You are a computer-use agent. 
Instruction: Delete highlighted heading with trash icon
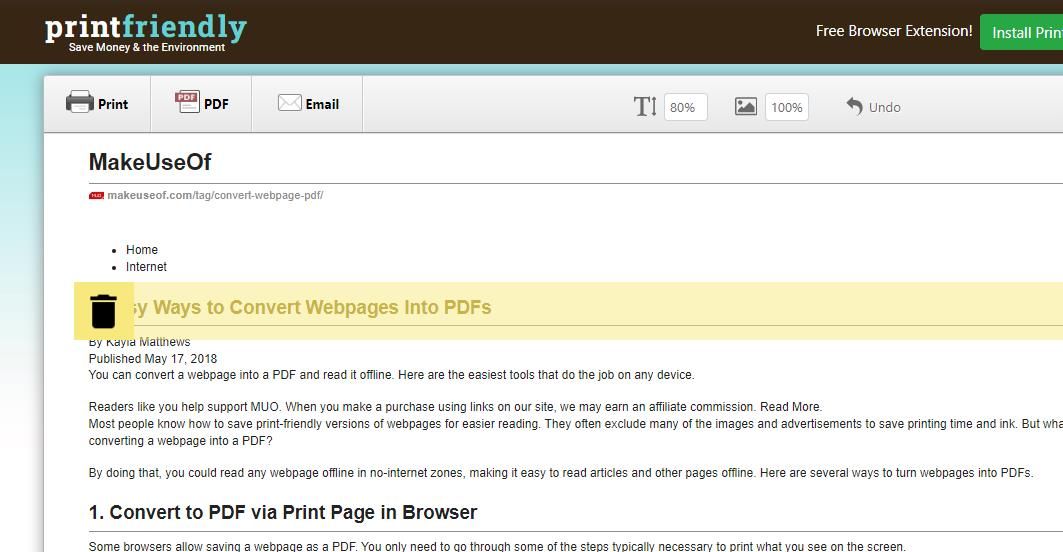coord(104,311)
